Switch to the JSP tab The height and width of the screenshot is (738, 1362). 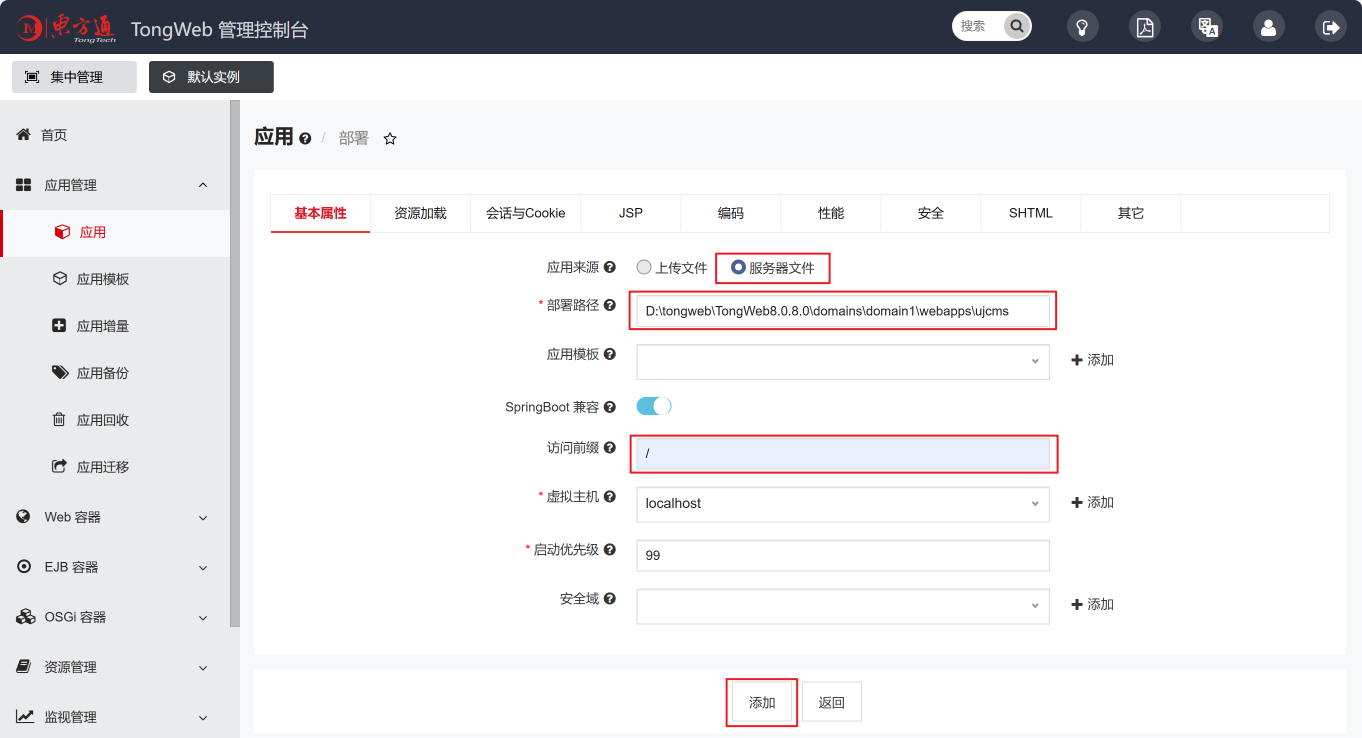coord(631,213)
